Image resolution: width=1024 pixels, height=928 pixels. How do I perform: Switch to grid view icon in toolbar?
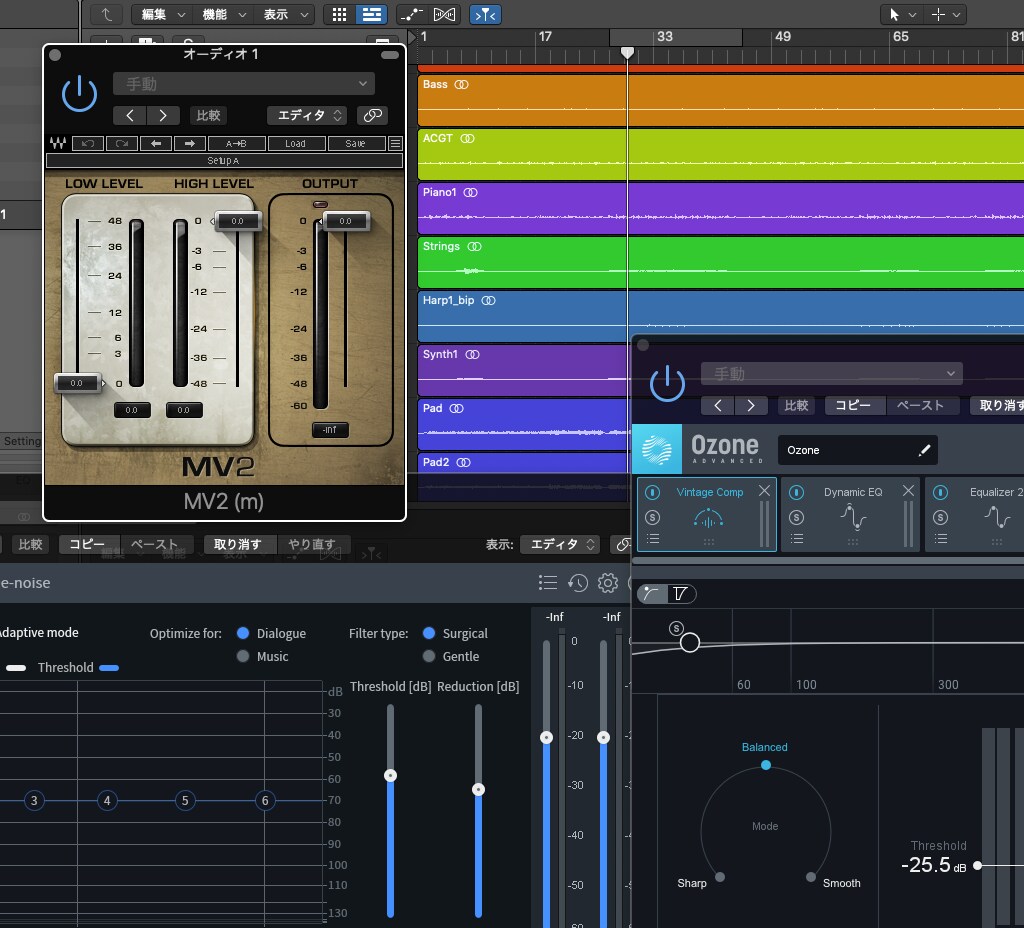(340, 14)
